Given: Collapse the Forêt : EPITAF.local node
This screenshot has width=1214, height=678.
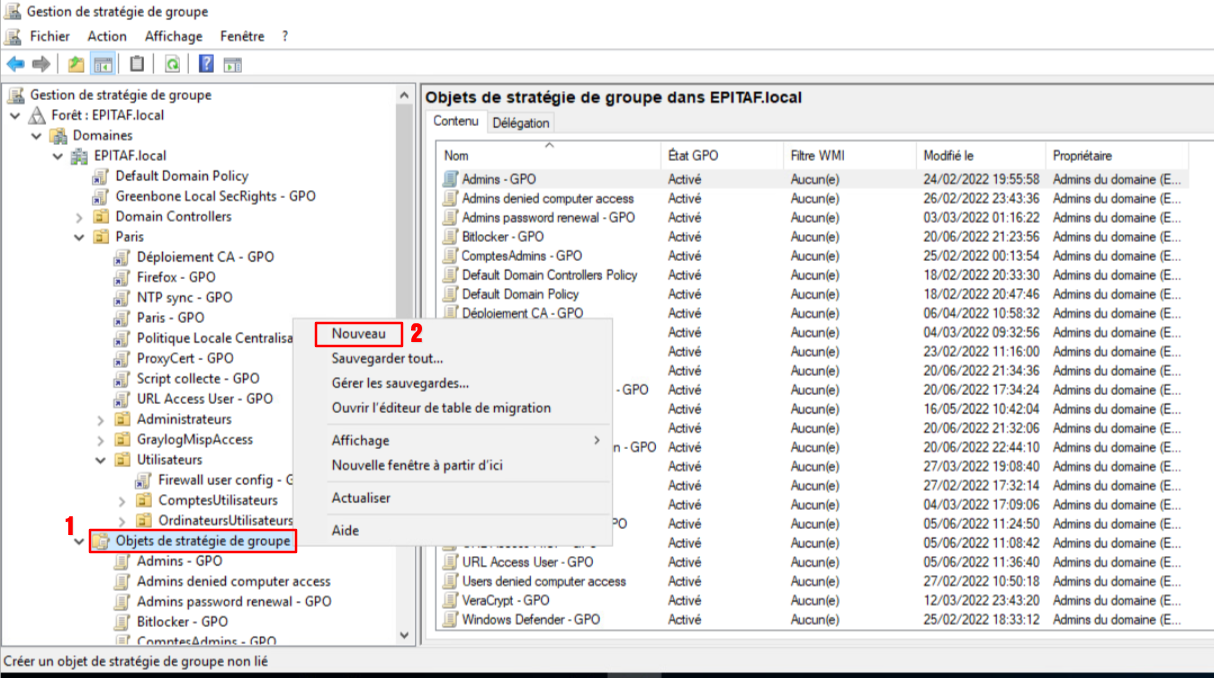Looking at the screenshot, I should (x=15, y=116).
